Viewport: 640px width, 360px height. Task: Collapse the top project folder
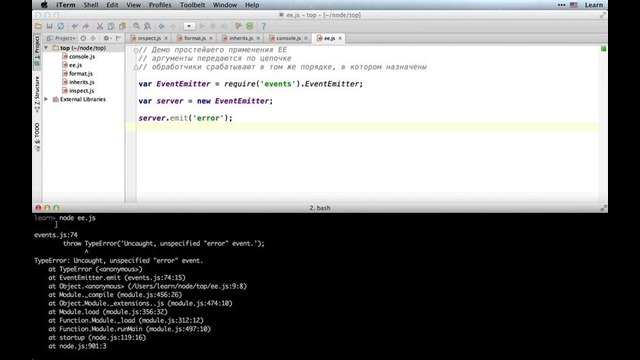(x=46, y=48)
